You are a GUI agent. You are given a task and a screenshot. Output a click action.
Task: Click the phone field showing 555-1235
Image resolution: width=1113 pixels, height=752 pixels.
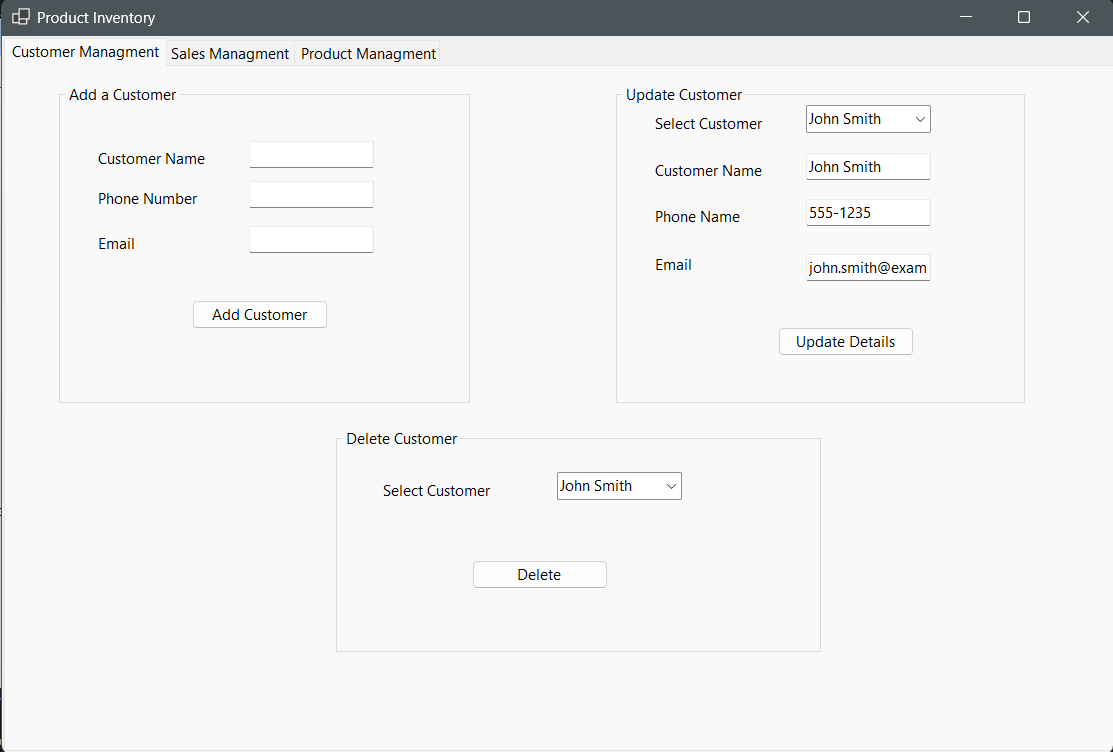click(x=868, y=213)
